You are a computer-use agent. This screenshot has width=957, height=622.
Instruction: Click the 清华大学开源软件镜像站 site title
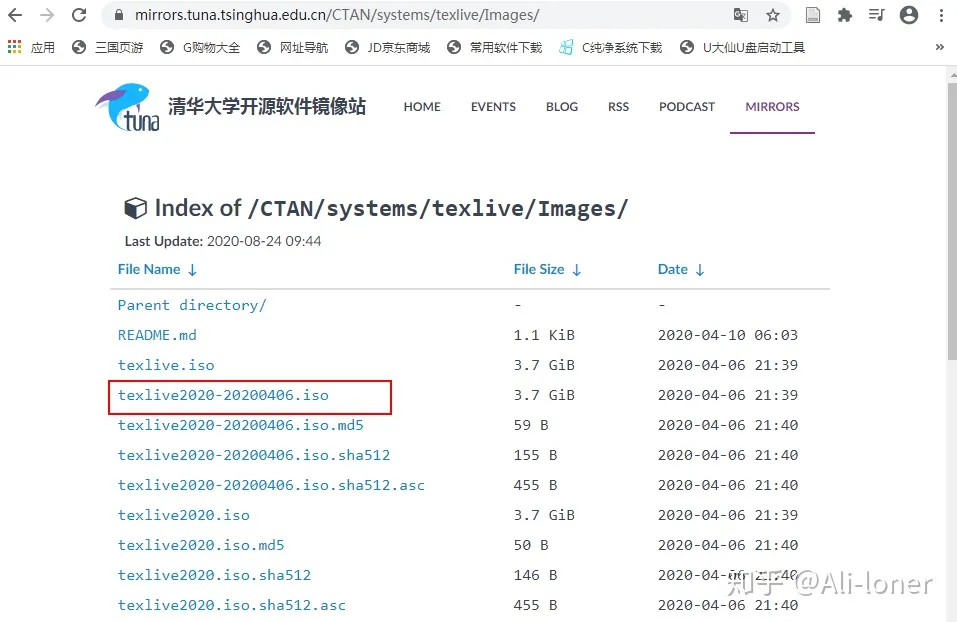(267, 106)
